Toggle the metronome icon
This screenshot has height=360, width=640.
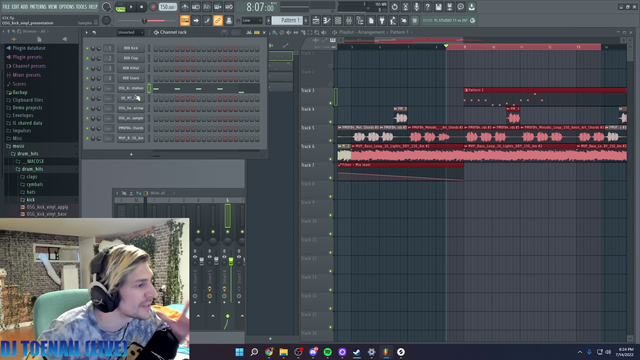pyautogui.click(x=185, y=7)
